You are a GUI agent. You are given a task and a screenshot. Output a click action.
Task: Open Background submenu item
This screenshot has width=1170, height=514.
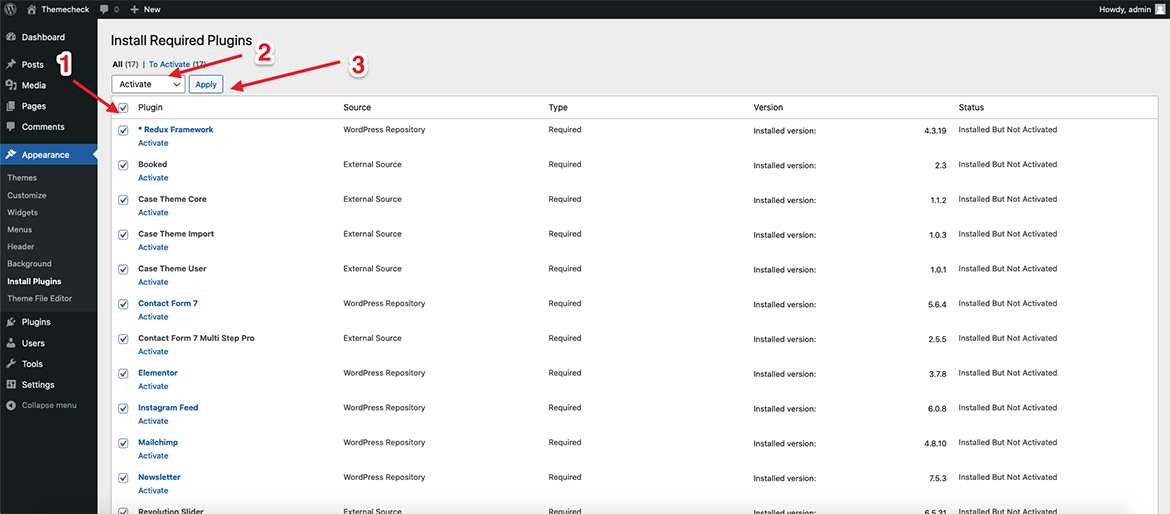29,263
